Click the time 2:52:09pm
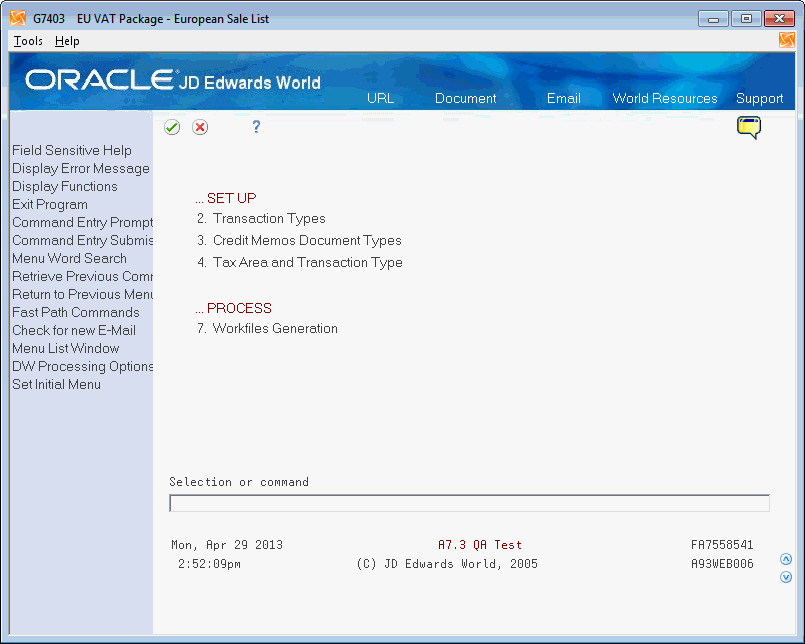The width and height of the screenshot is (805, 644). pyautogui.click(x=209, y=564)
